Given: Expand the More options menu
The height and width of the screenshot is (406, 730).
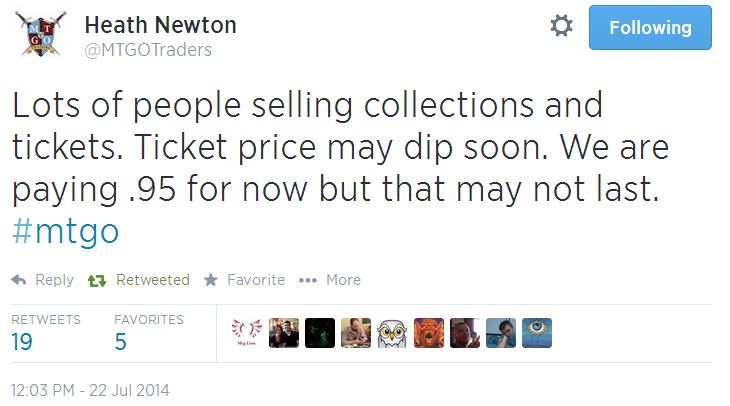Looking at the screenshot, I should pyautogui.click(x=330, y=280).
